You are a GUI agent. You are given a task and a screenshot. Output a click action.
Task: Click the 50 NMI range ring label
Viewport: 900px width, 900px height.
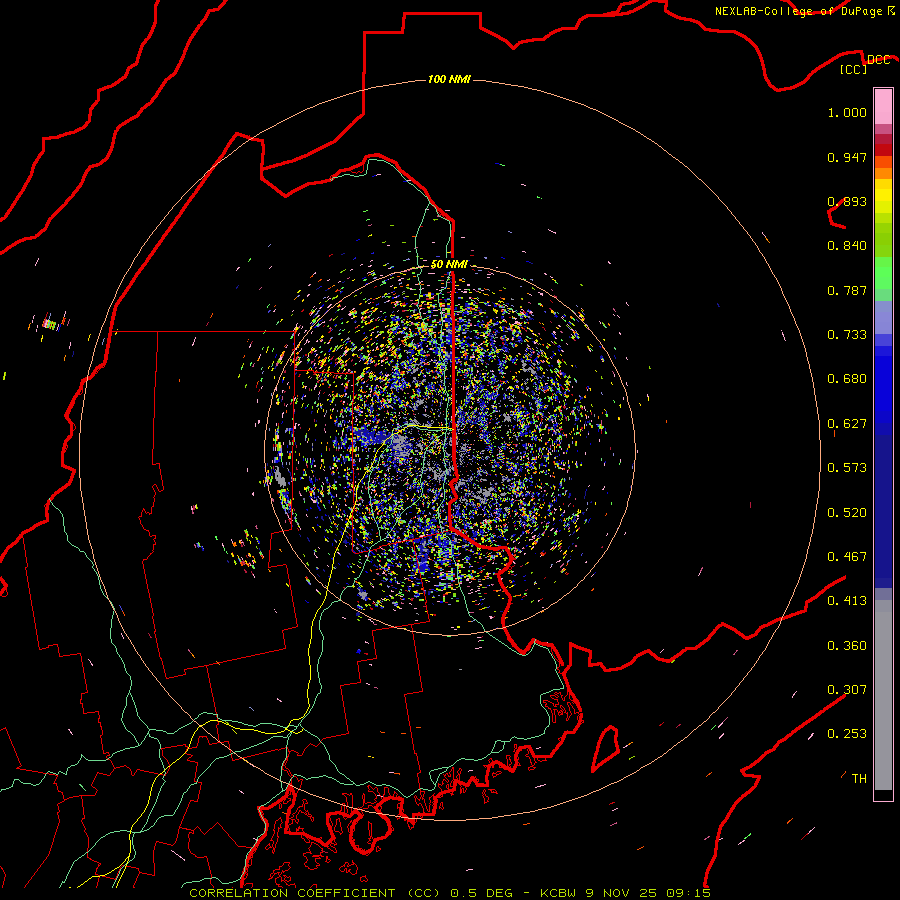click(x=449, y=265)
